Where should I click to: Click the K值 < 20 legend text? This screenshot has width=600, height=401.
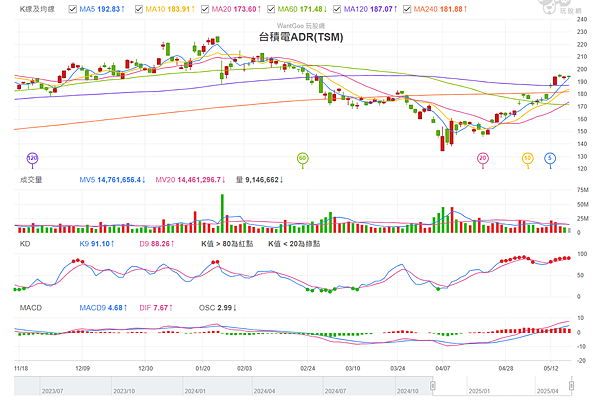click(294, 243)
